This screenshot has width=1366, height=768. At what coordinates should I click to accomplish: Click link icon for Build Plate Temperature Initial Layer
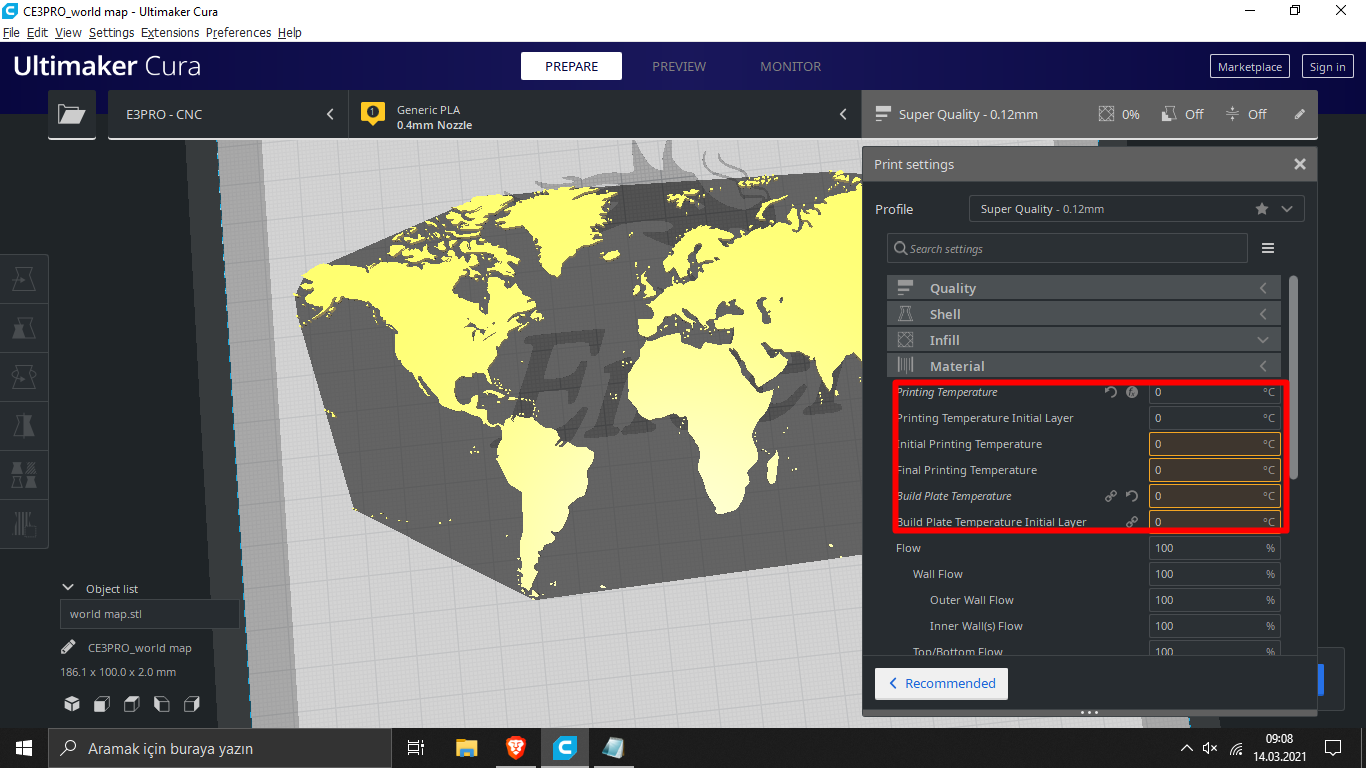tap(1132, 522)
